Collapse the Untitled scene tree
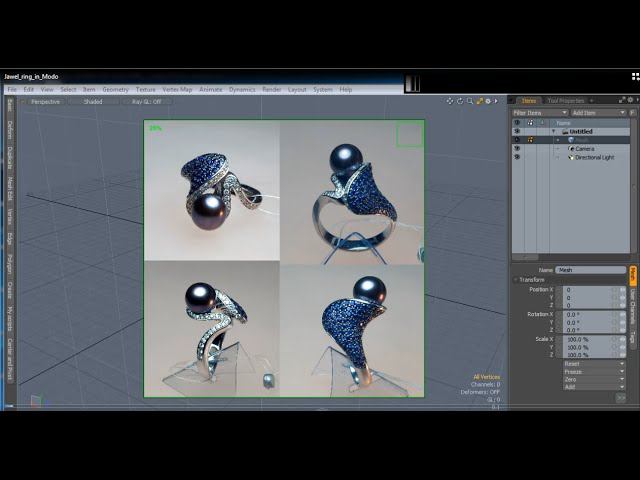640x480 pixels. pos(554,131)
